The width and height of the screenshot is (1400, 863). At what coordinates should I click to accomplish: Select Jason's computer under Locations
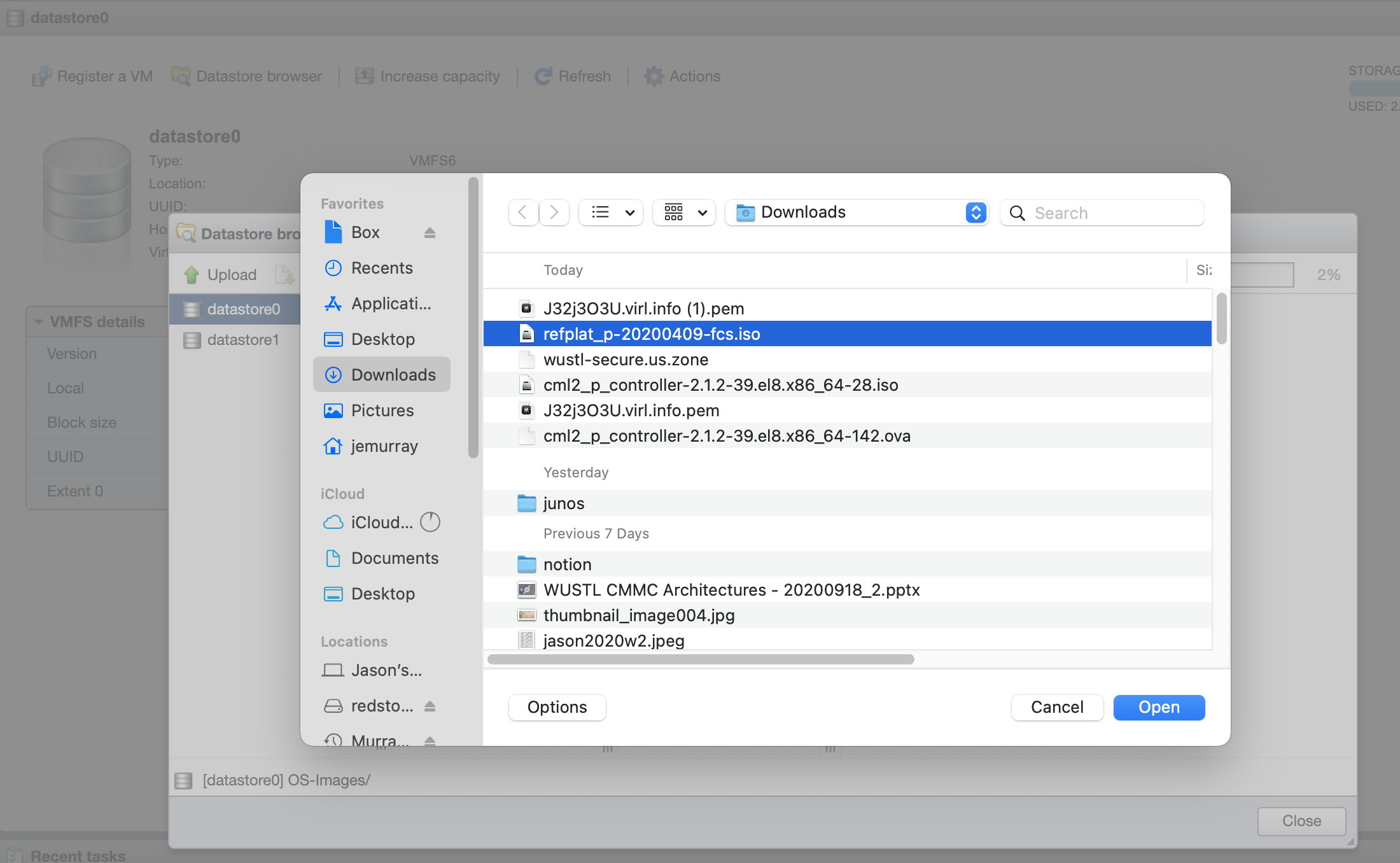[x=382, y=670]
